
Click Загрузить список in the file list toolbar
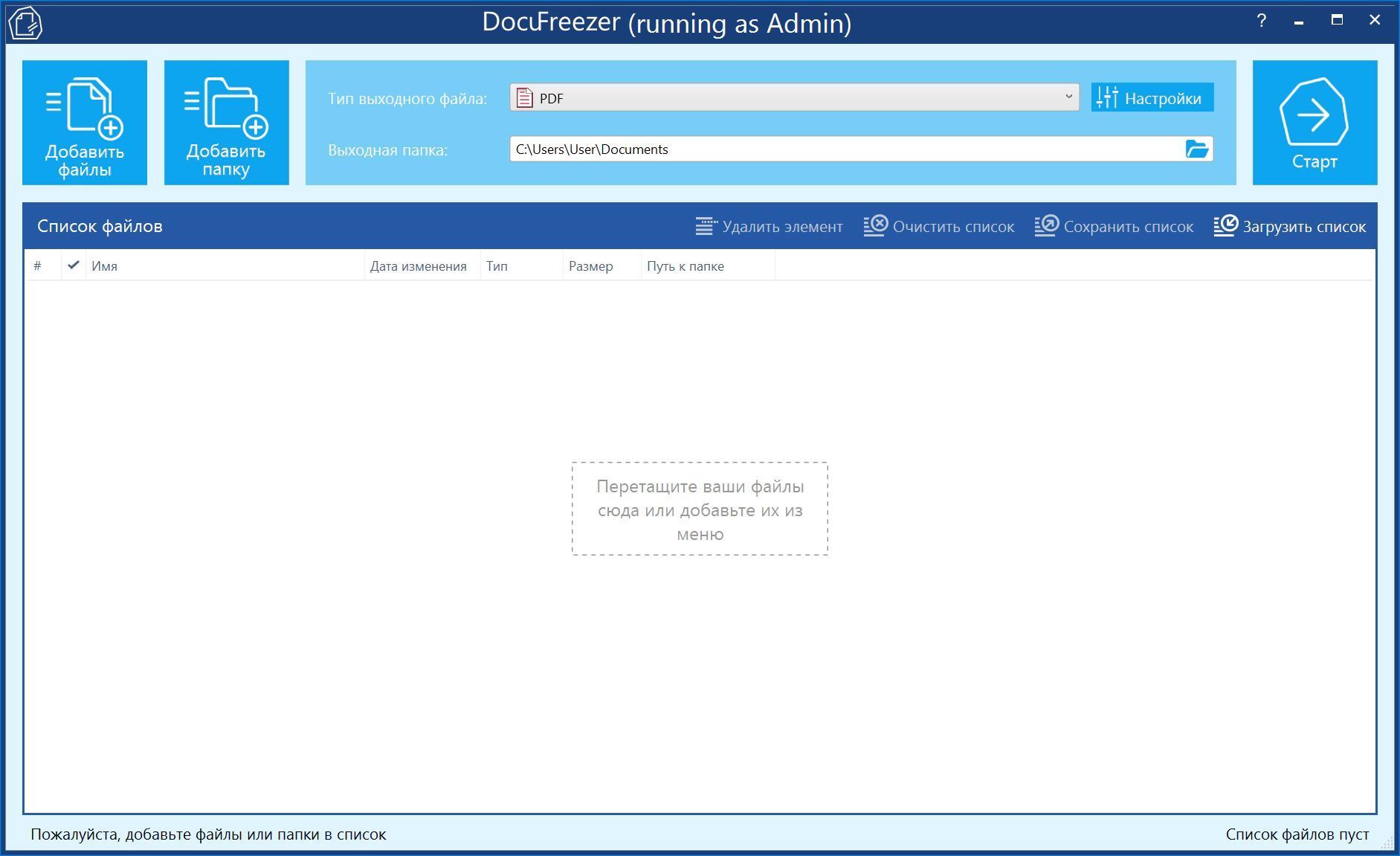point(1290,226)
